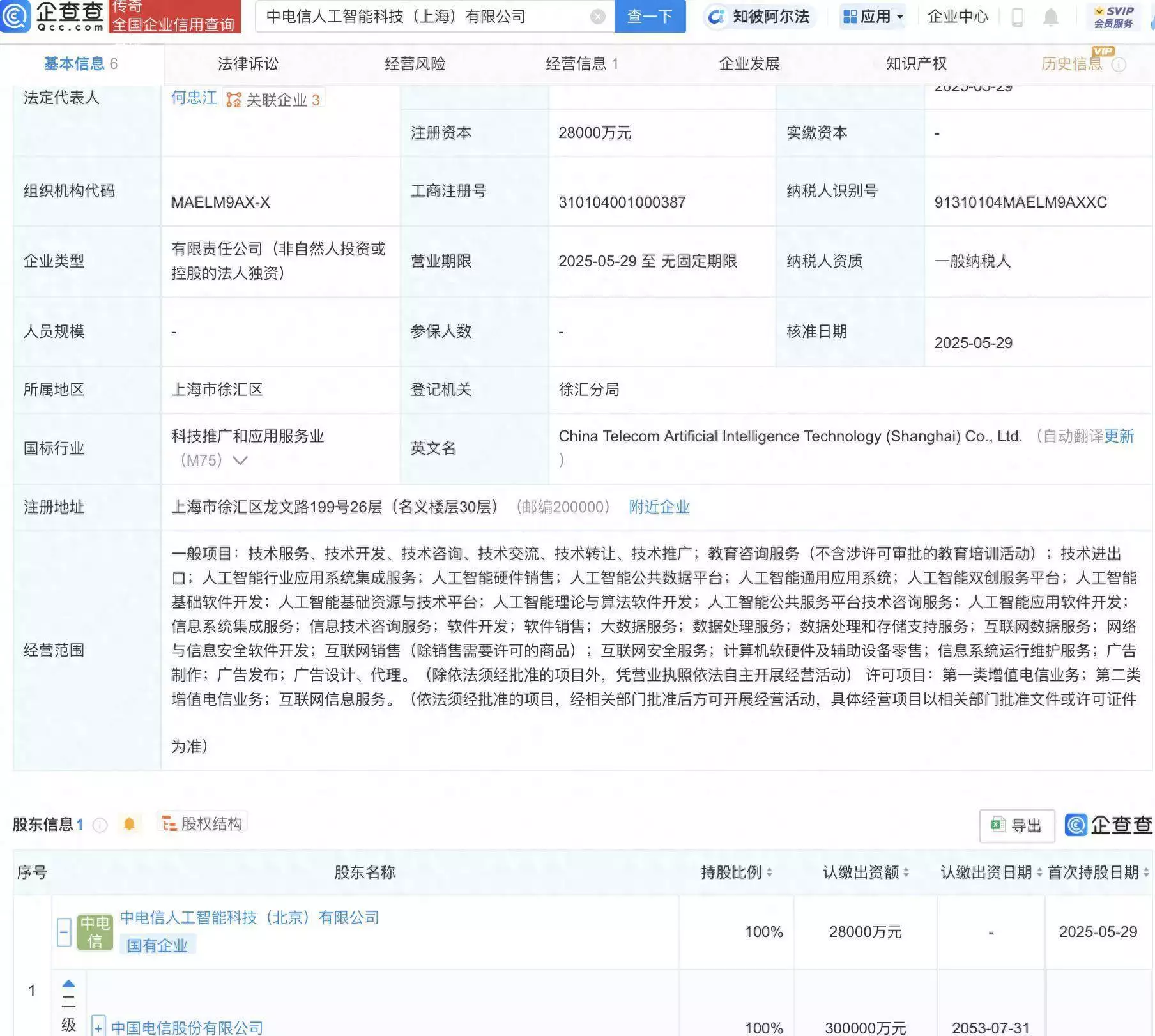Open the notifications bell in the header
1155x1036 pixels.
tap(1050, 17)
